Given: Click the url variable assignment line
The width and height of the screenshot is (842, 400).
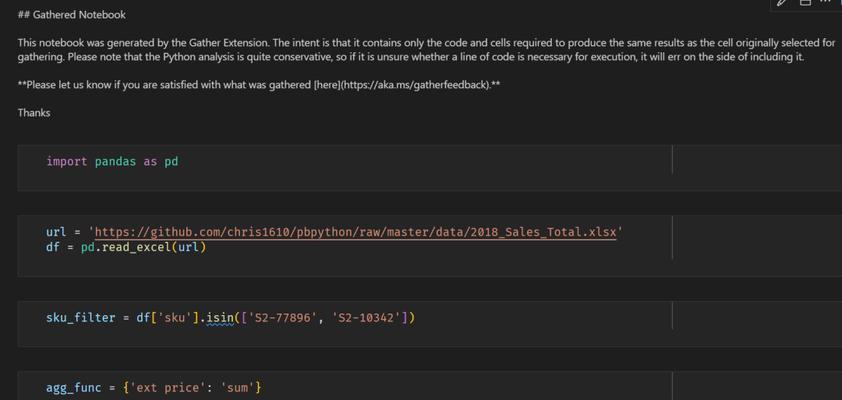Looking at the screenshot, I should tap(335, 232).
